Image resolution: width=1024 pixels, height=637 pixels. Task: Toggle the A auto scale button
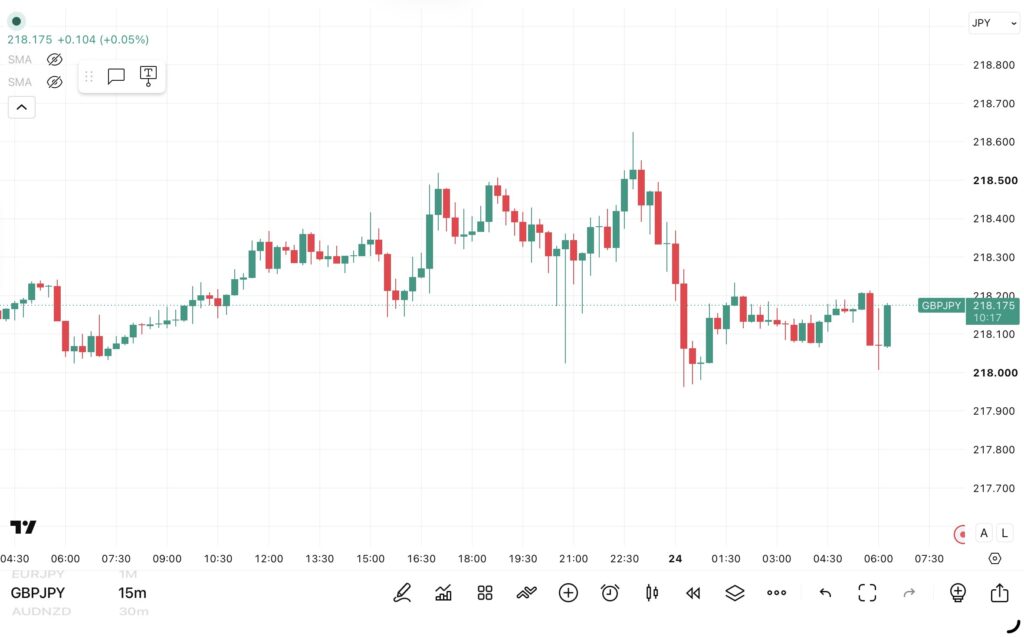click(984, 533)
